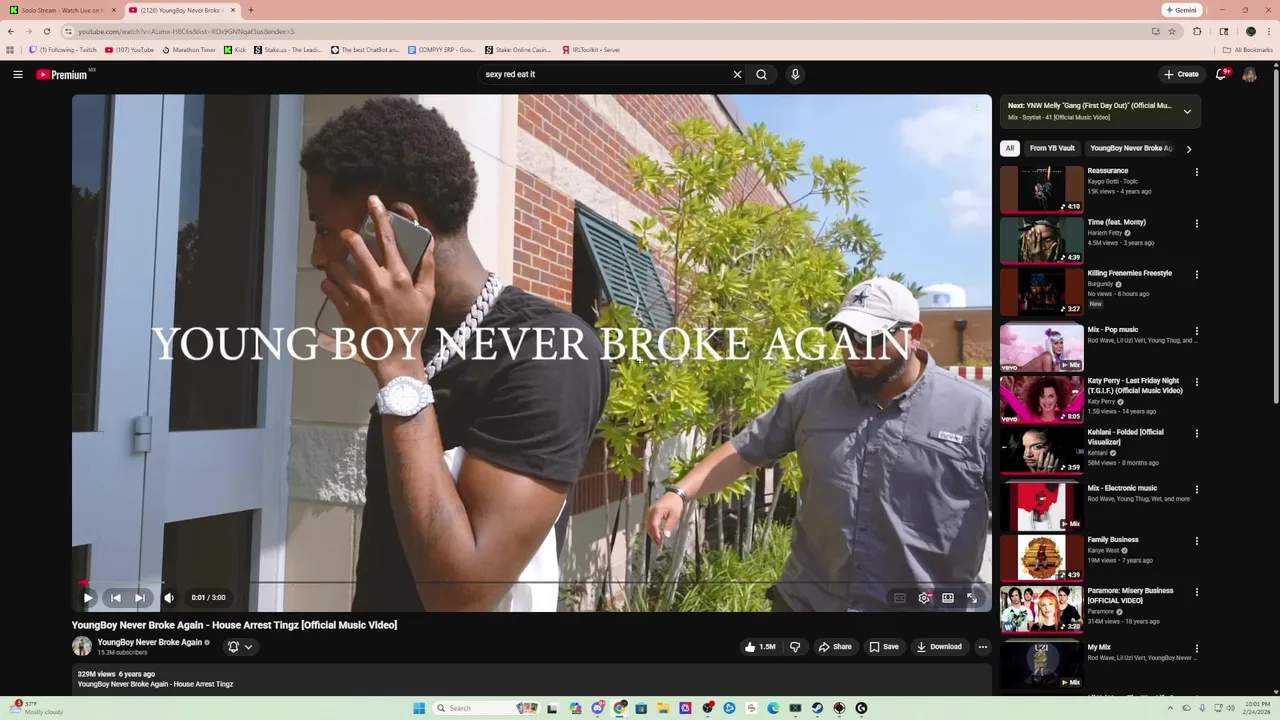Viewport: 1280px width, 720px height.
Task: Open Following - Twitch bookmark
Action: (x=63, y=50)
